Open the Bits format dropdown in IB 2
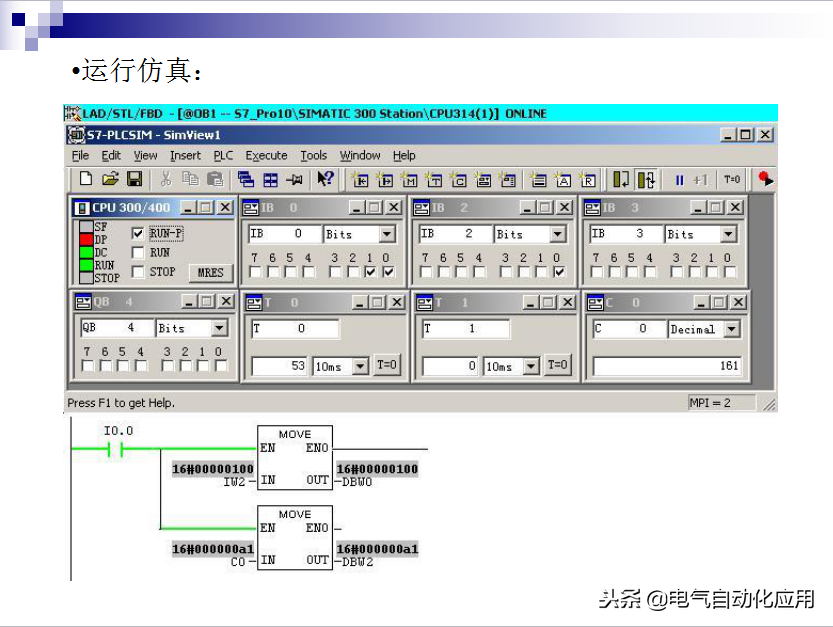Viewport: 833px width, 627px height. 557,234
